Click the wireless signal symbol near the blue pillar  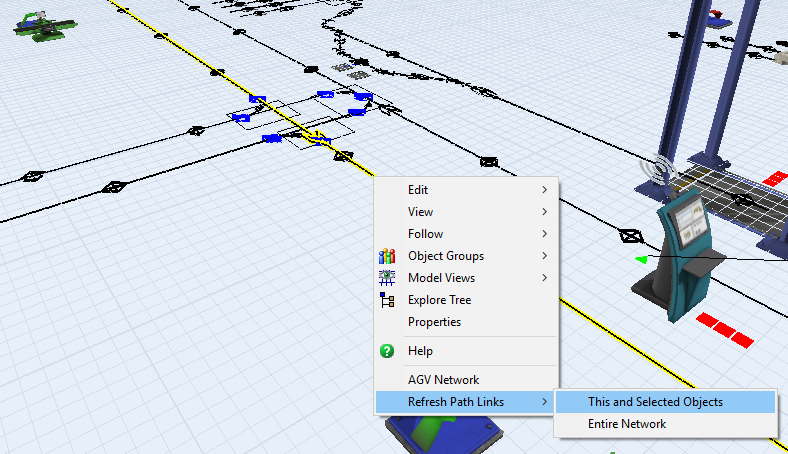661,168
